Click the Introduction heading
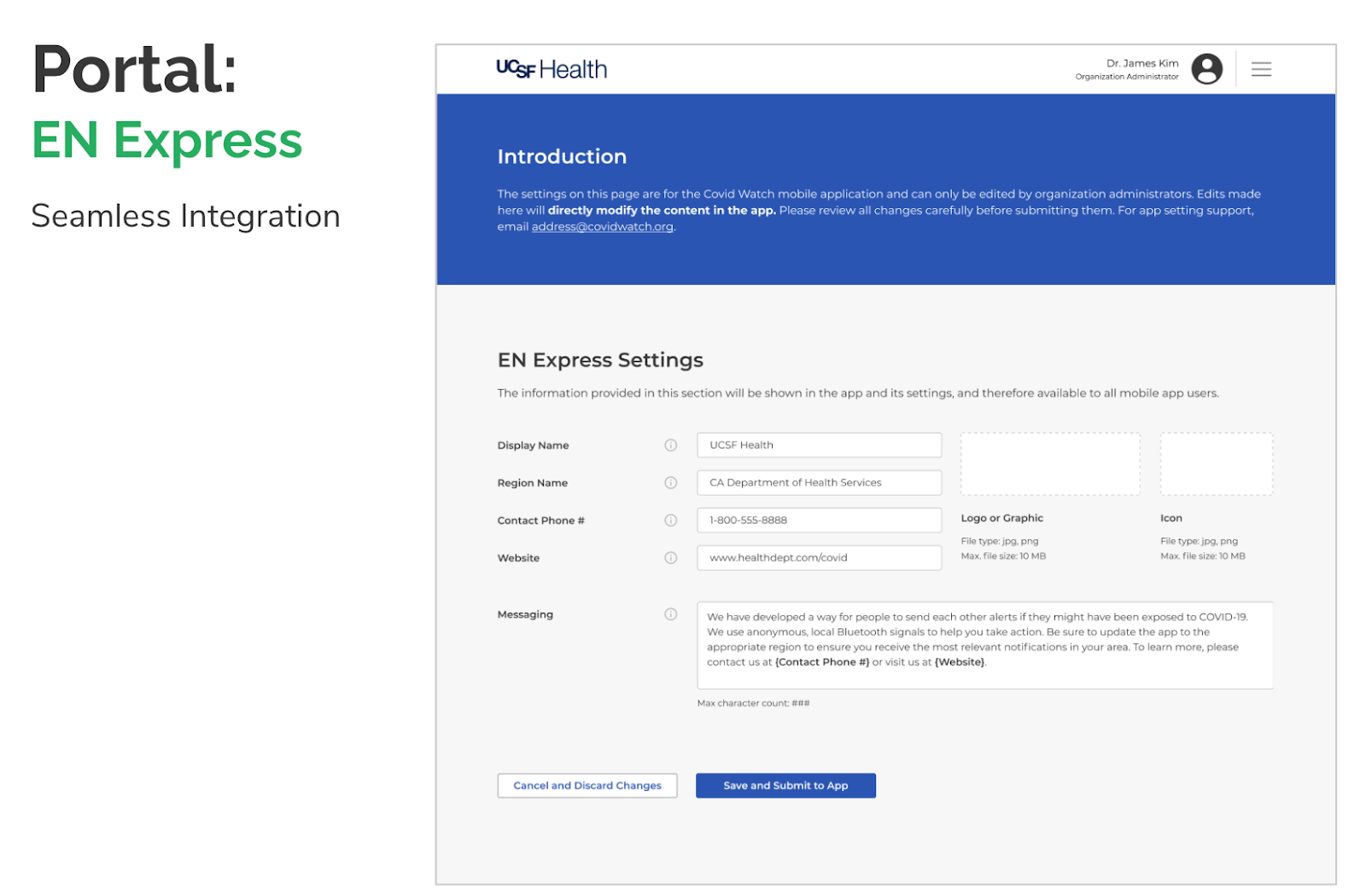 point(562,157)
